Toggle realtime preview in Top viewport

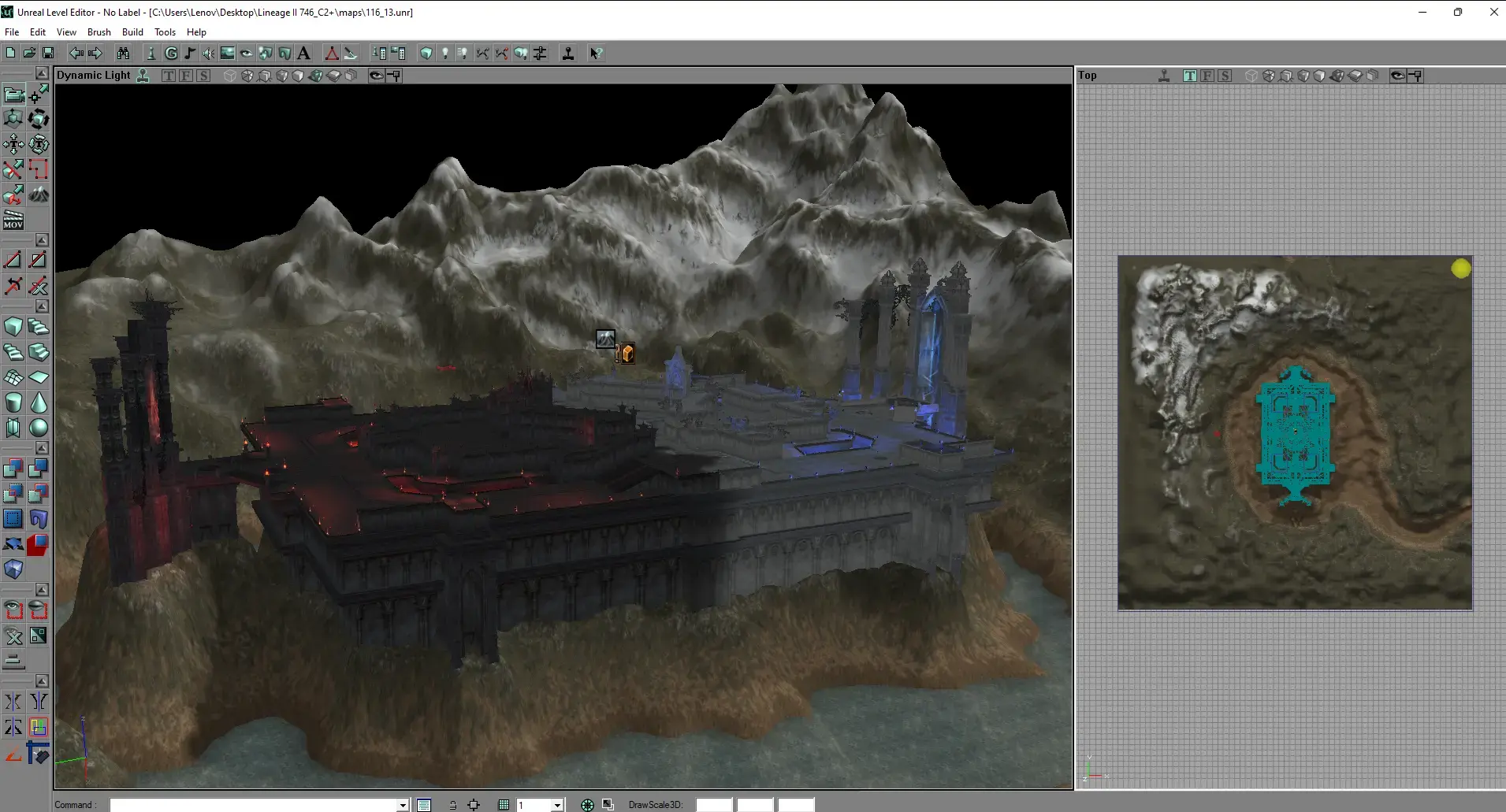tap(1164, 76)
